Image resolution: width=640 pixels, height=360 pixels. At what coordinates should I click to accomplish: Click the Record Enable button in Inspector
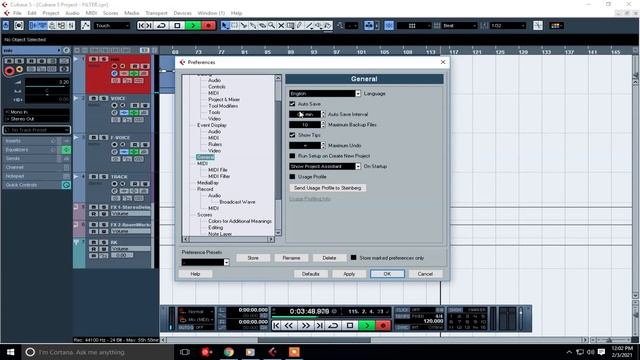(9, 71)
